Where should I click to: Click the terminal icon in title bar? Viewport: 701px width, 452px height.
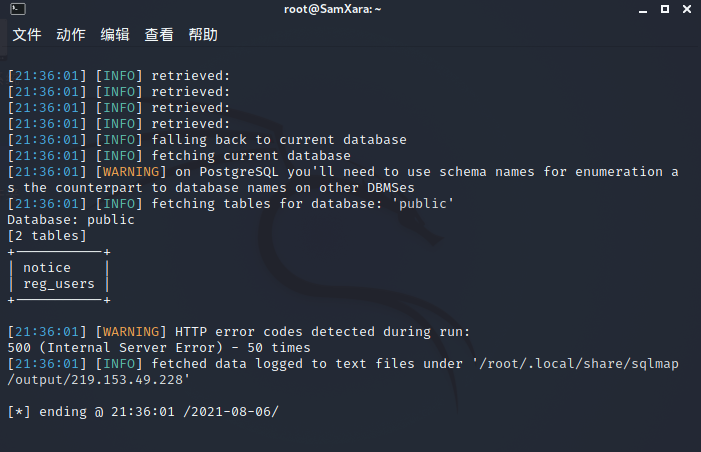[18, 9]
